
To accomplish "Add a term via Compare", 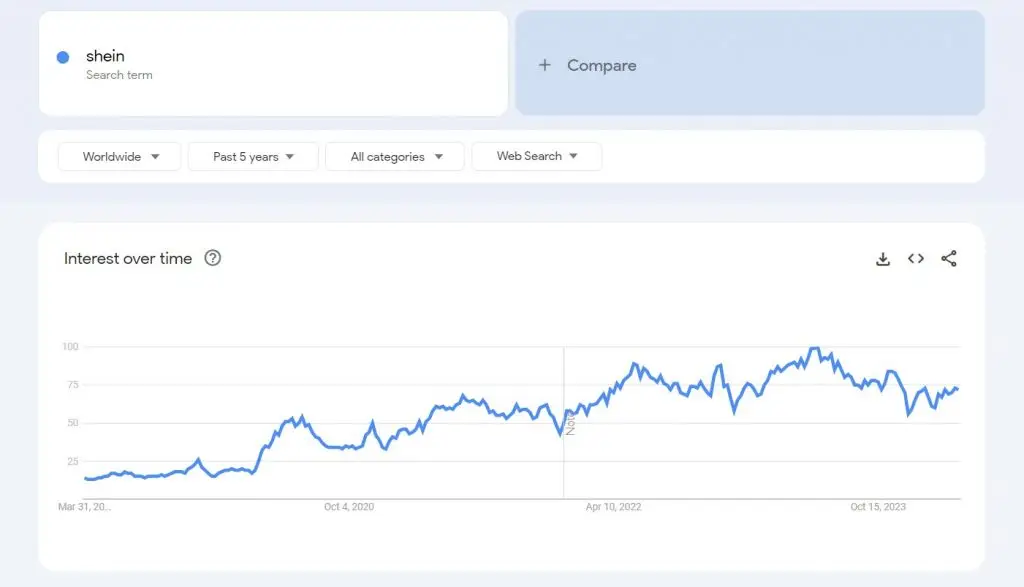I will 750,63.
